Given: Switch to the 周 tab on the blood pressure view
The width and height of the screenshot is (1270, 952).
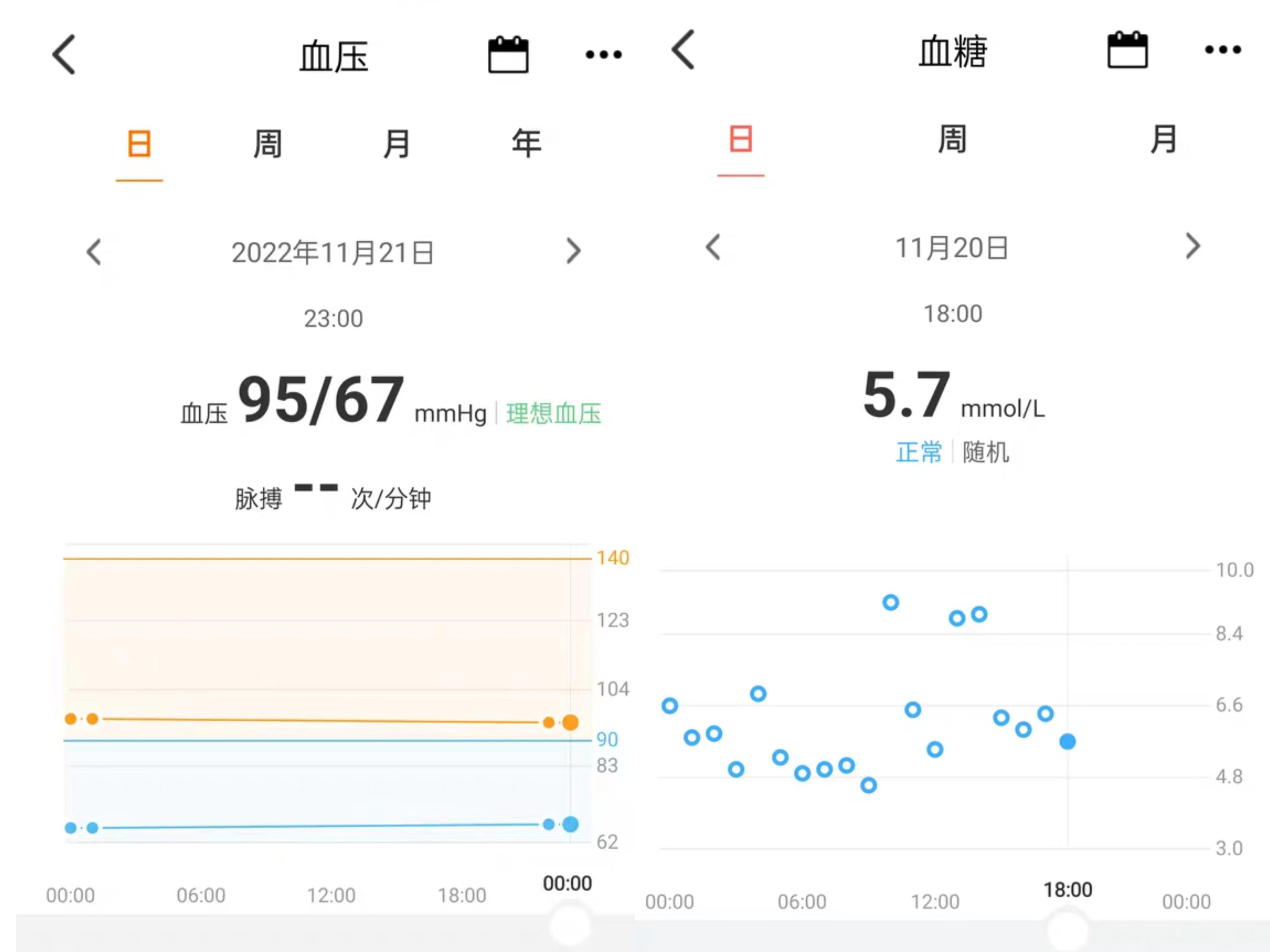Looking at the screenshot, I should click(268, 144).
